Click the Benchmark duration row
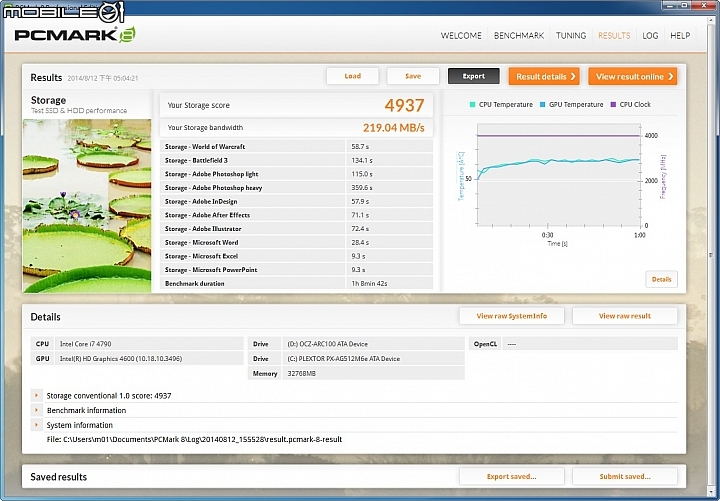This screenshot has height=501, width=720. tap(296, 283)
